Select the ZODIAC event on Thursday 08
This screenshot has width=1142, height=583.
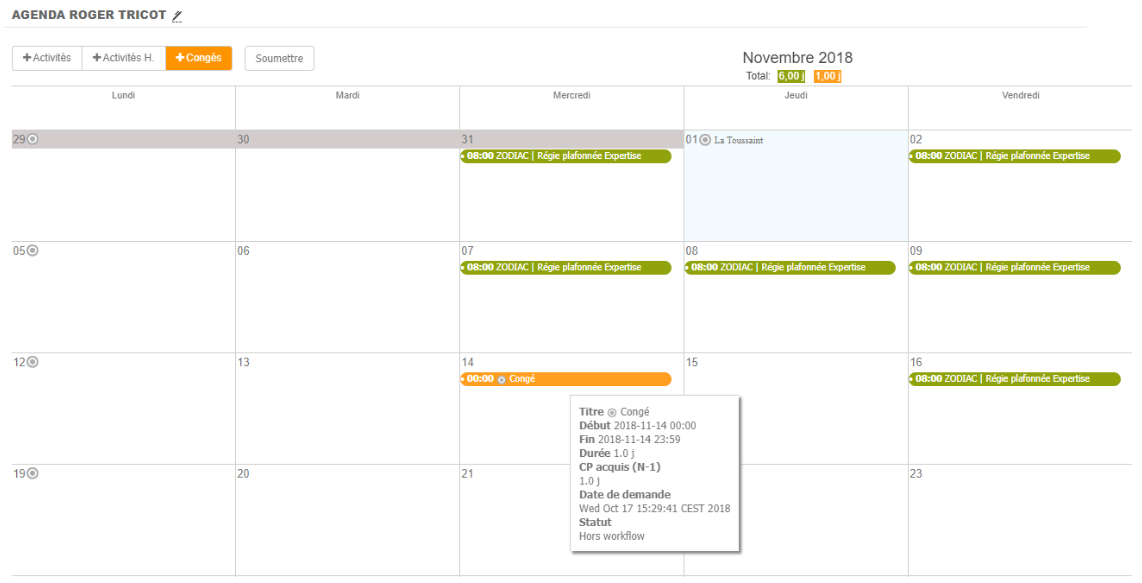pyautogui.click(x=790, y=268)
